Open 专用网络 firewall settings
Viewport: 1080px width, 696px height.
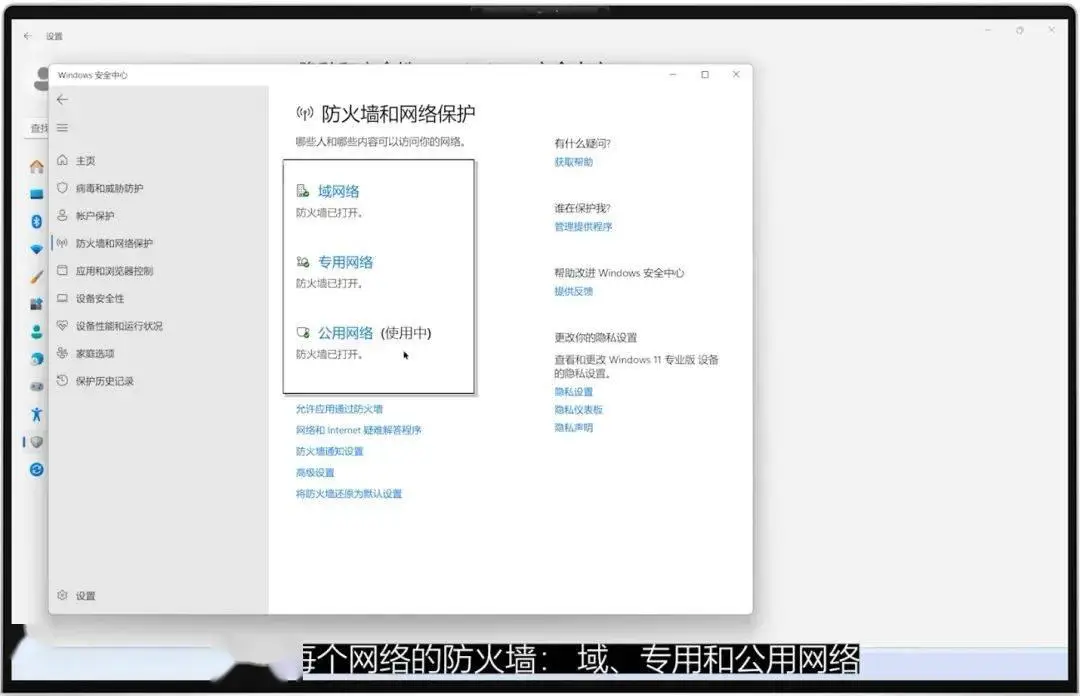click(x=345, y=263)
